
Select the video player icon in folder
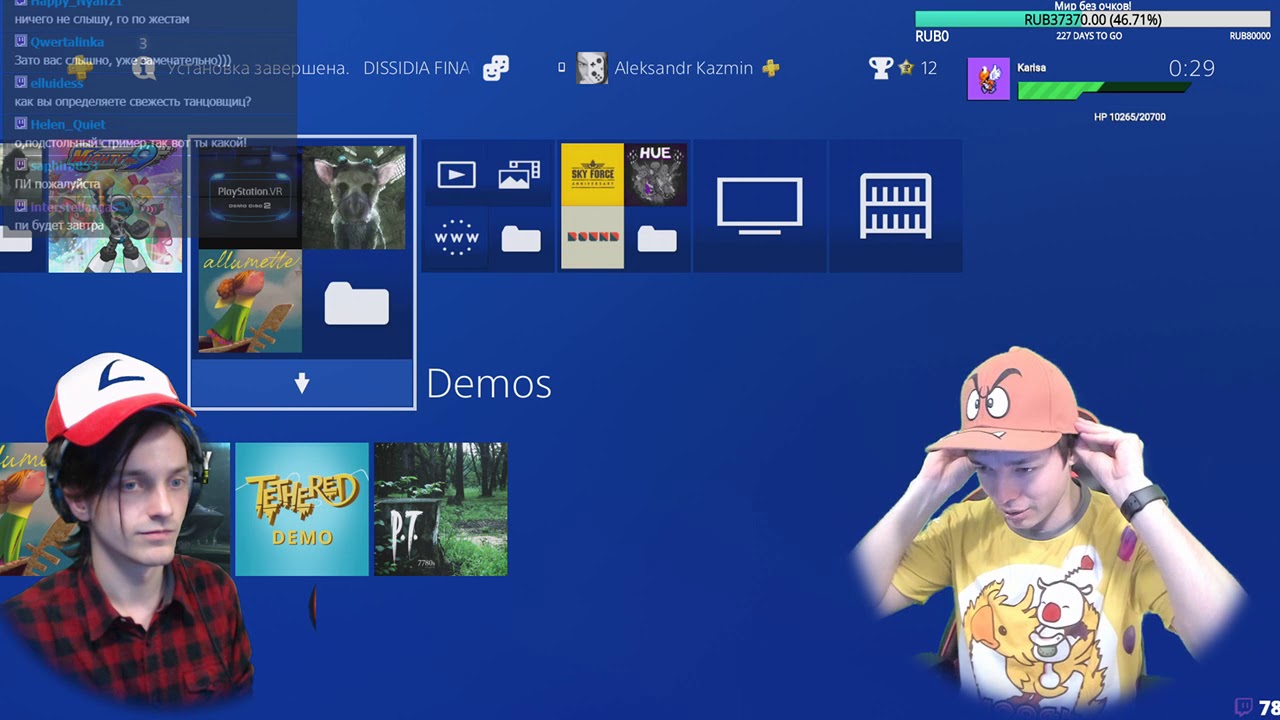pos(456,175)
